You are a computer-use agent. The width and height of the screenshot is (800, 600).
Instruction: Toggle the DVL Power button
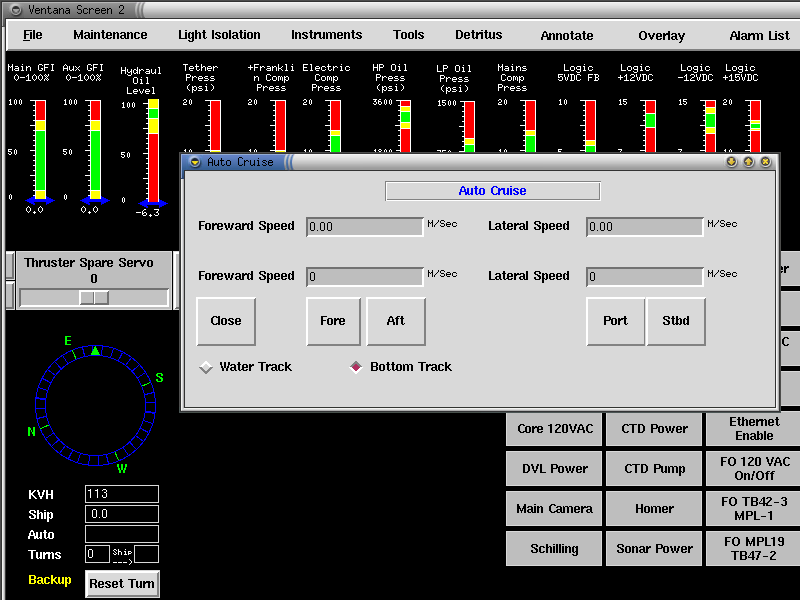(555, 469)
